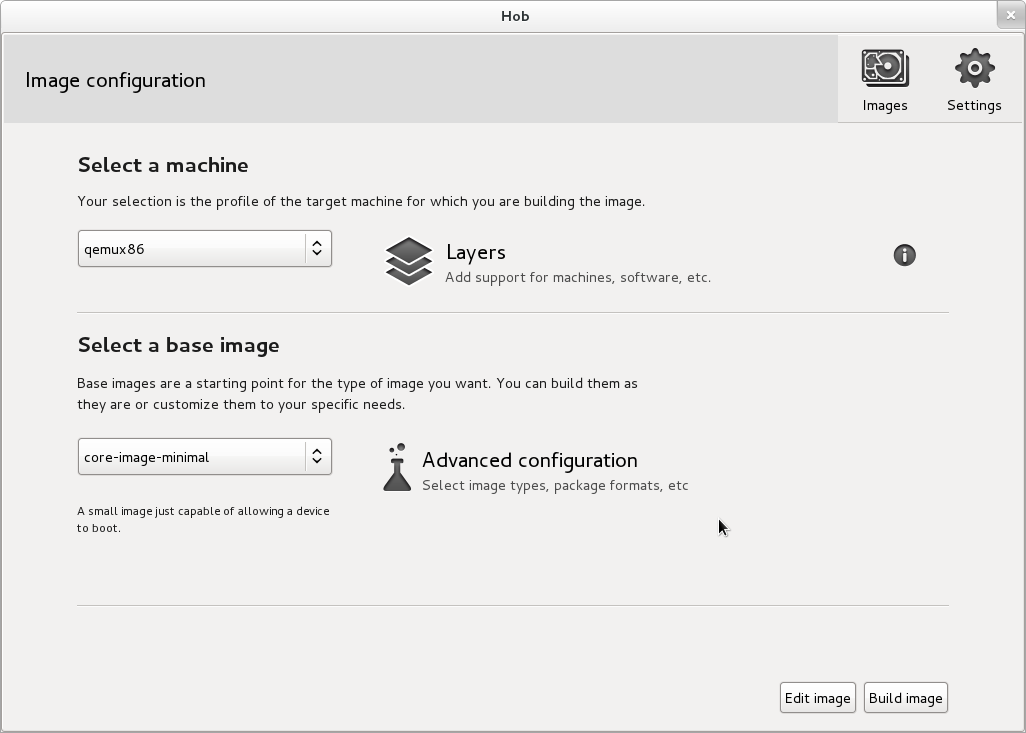Open the Layers link title

coord(476,252)
